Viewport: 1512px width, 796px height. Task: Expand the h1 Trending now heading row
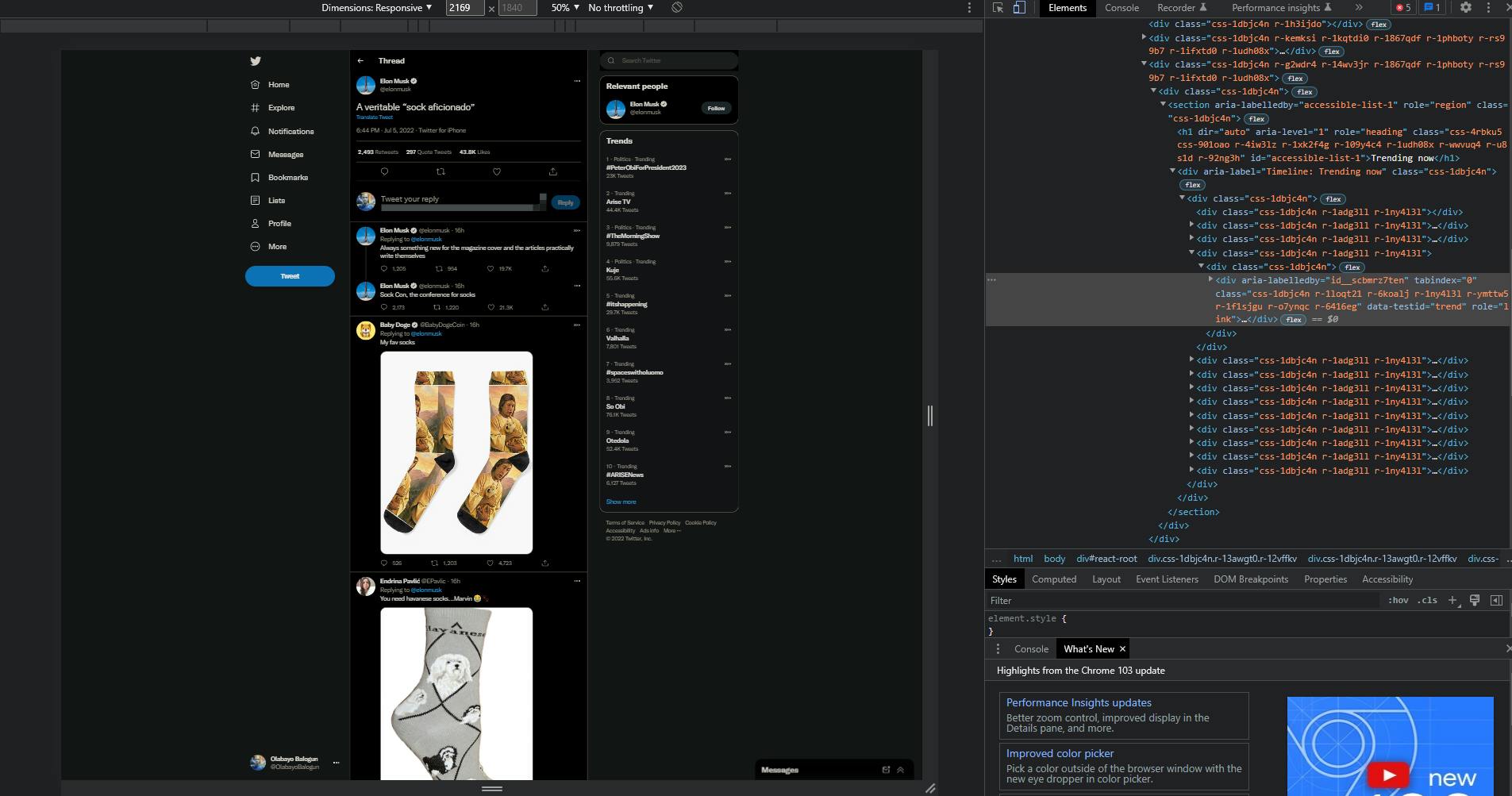click(x=1341, y=144)
